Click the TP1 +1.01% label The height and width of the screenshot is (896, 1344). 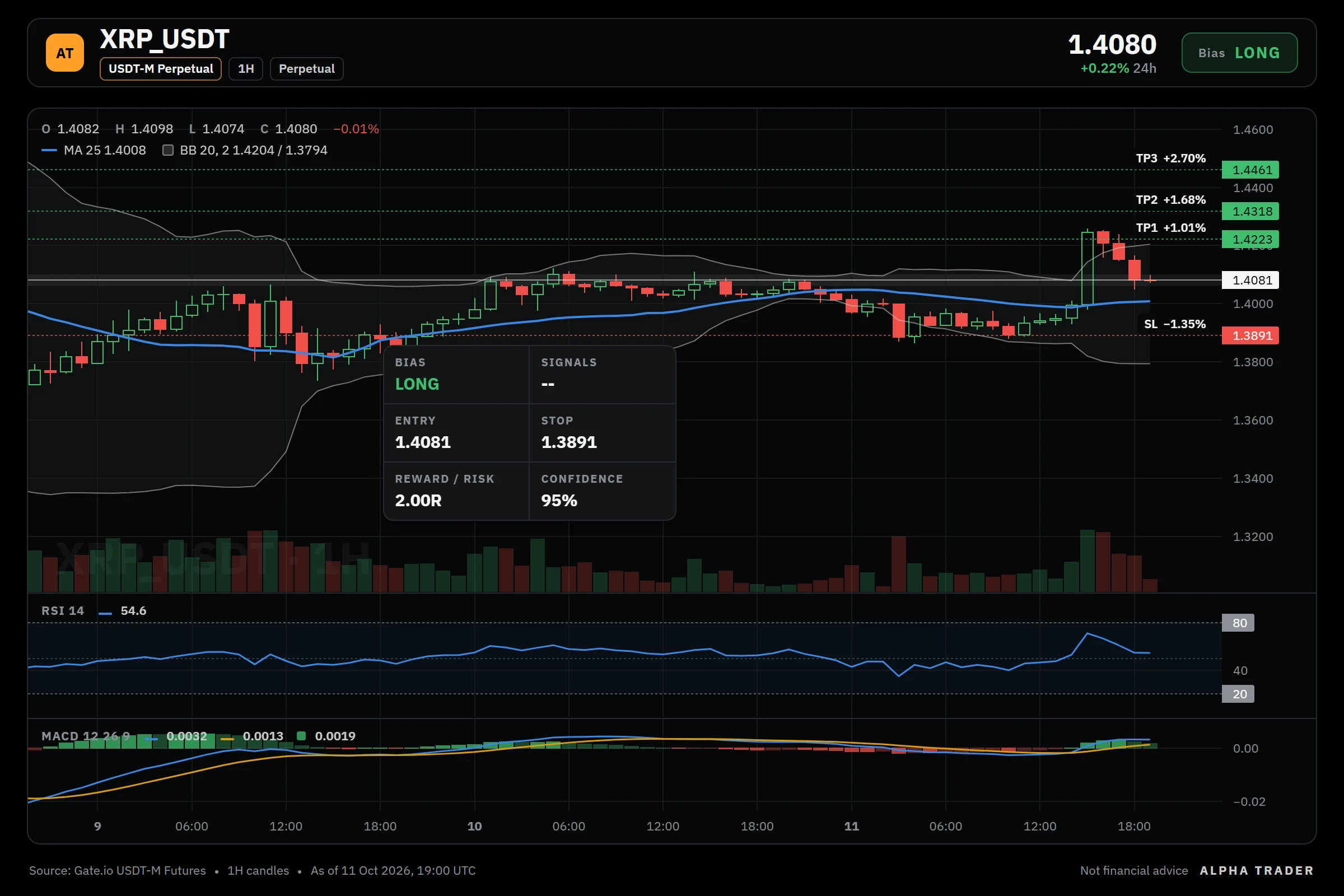[x=1170, y=228]
